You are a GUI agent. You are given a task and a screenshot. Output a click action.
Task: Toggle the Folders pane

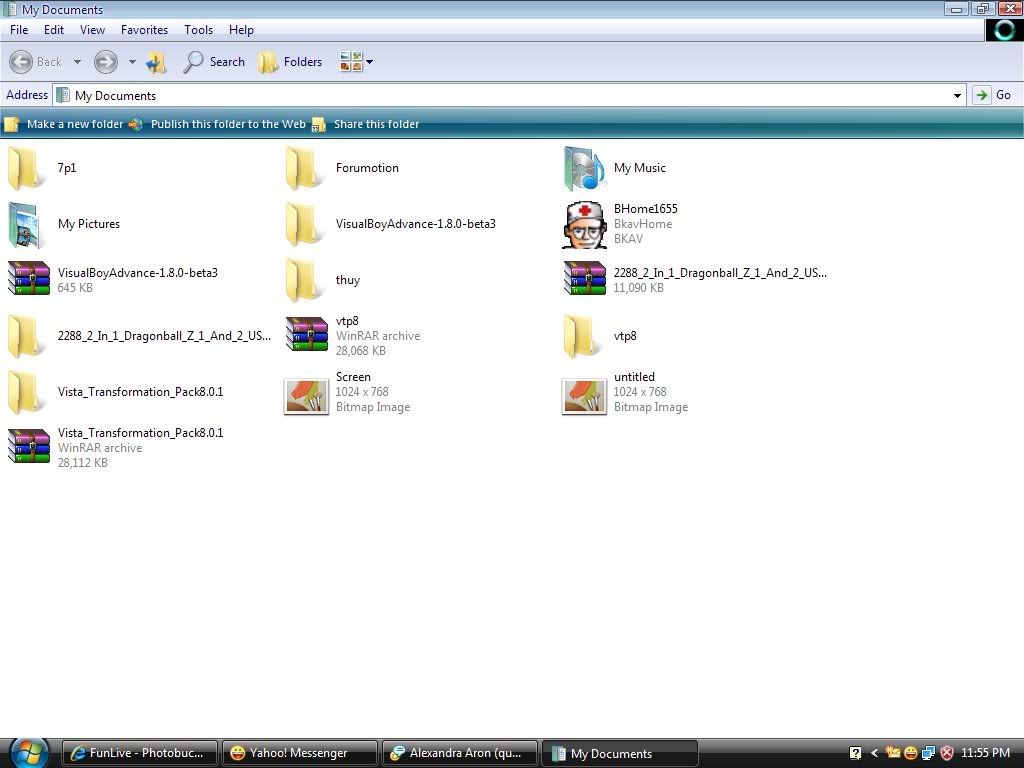(x=291, y=62)
